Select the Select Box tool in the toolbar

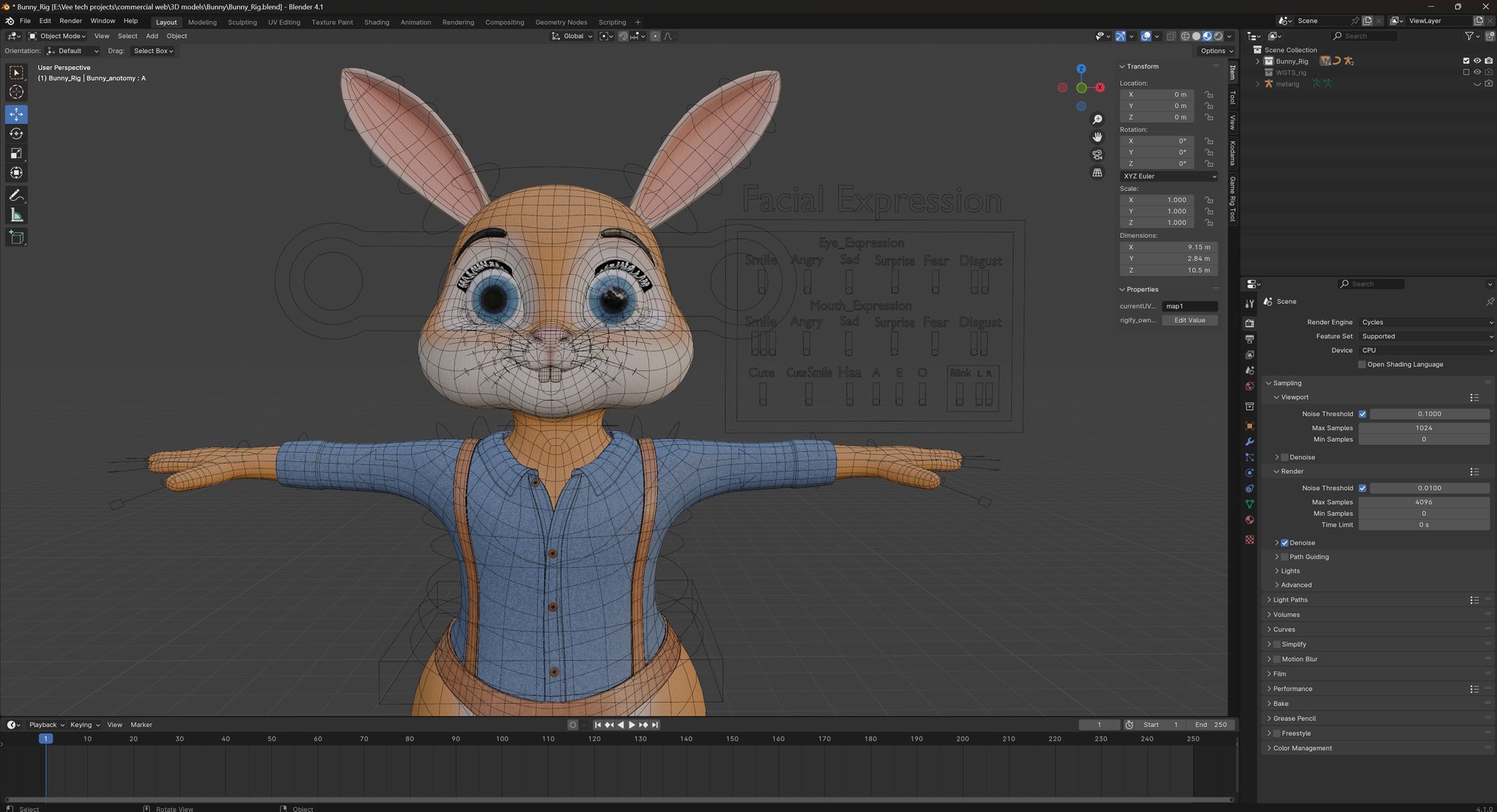[16, 73]
